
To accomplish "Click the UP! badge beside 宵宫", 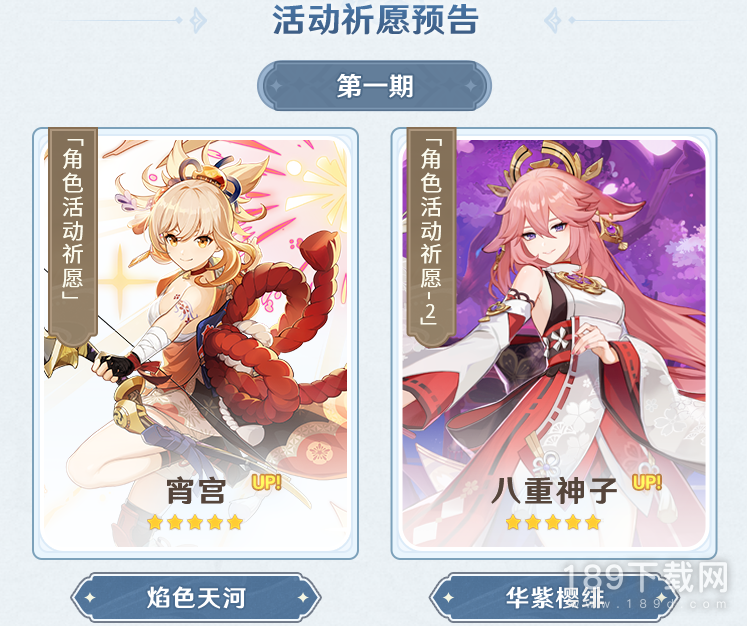I will coord(266,482).
